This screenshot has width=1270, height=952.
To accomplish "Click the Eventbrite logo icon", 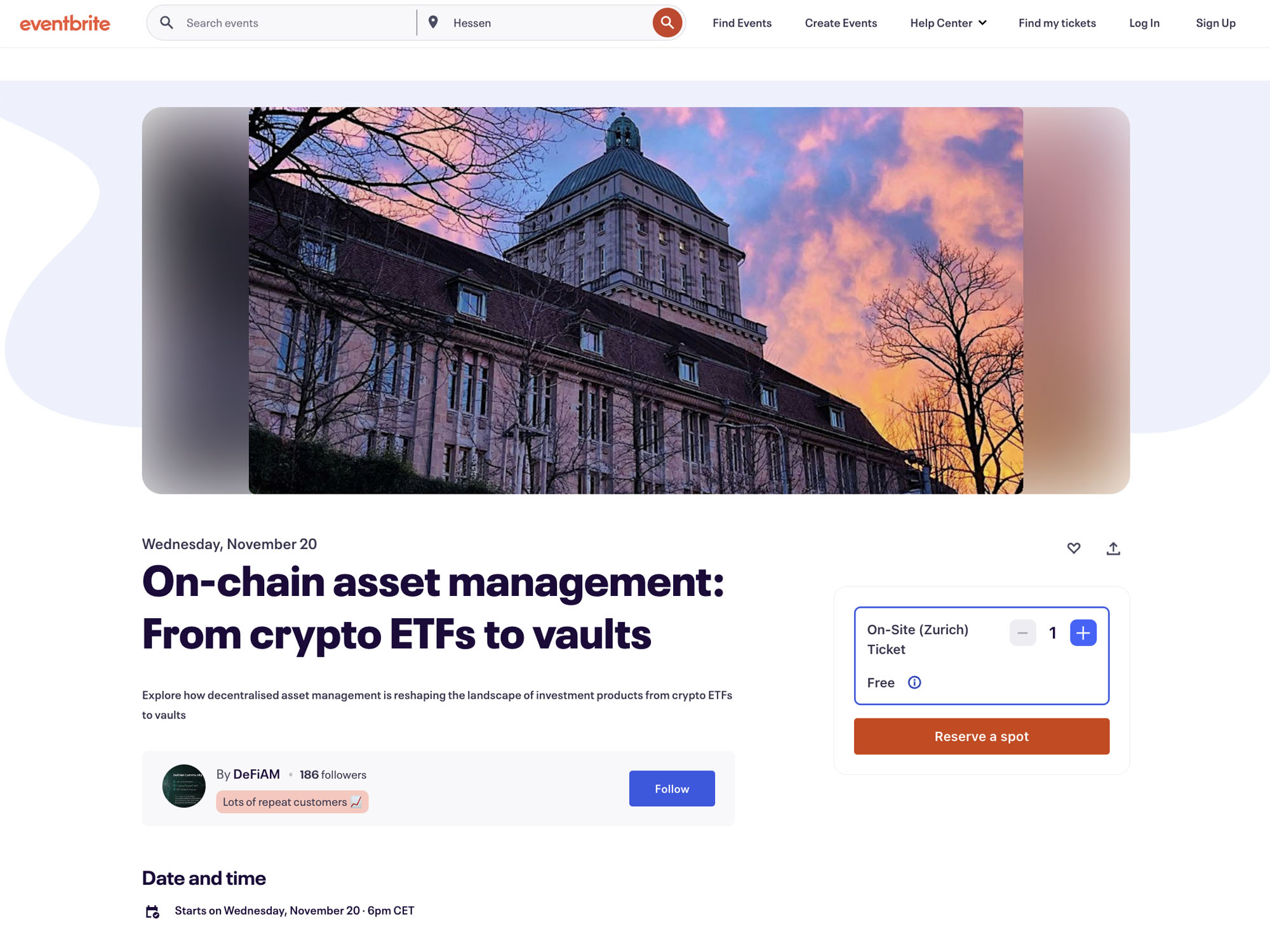I will (x=65, y=22).
